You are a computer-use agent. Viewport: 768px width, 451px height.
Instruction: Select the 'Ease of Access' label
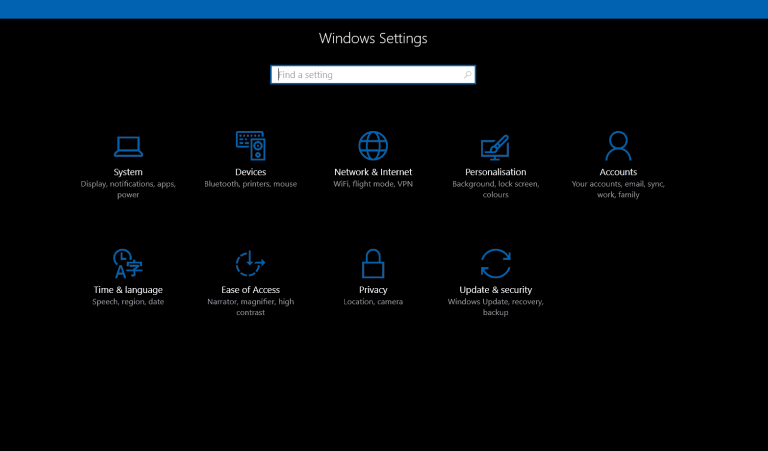[250, 290]
